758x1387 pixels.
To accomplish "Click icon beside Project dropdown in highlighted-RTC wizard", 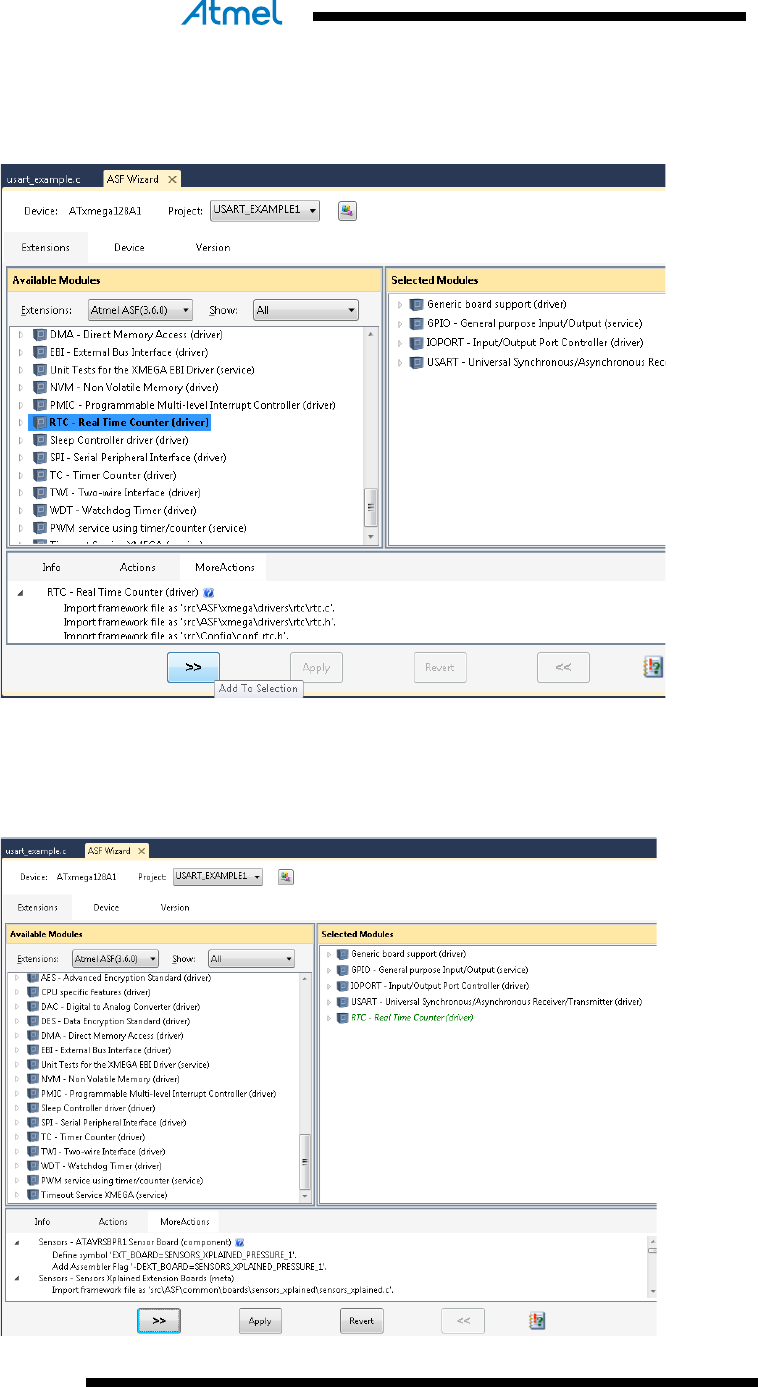I will click(x=347, y=211).
